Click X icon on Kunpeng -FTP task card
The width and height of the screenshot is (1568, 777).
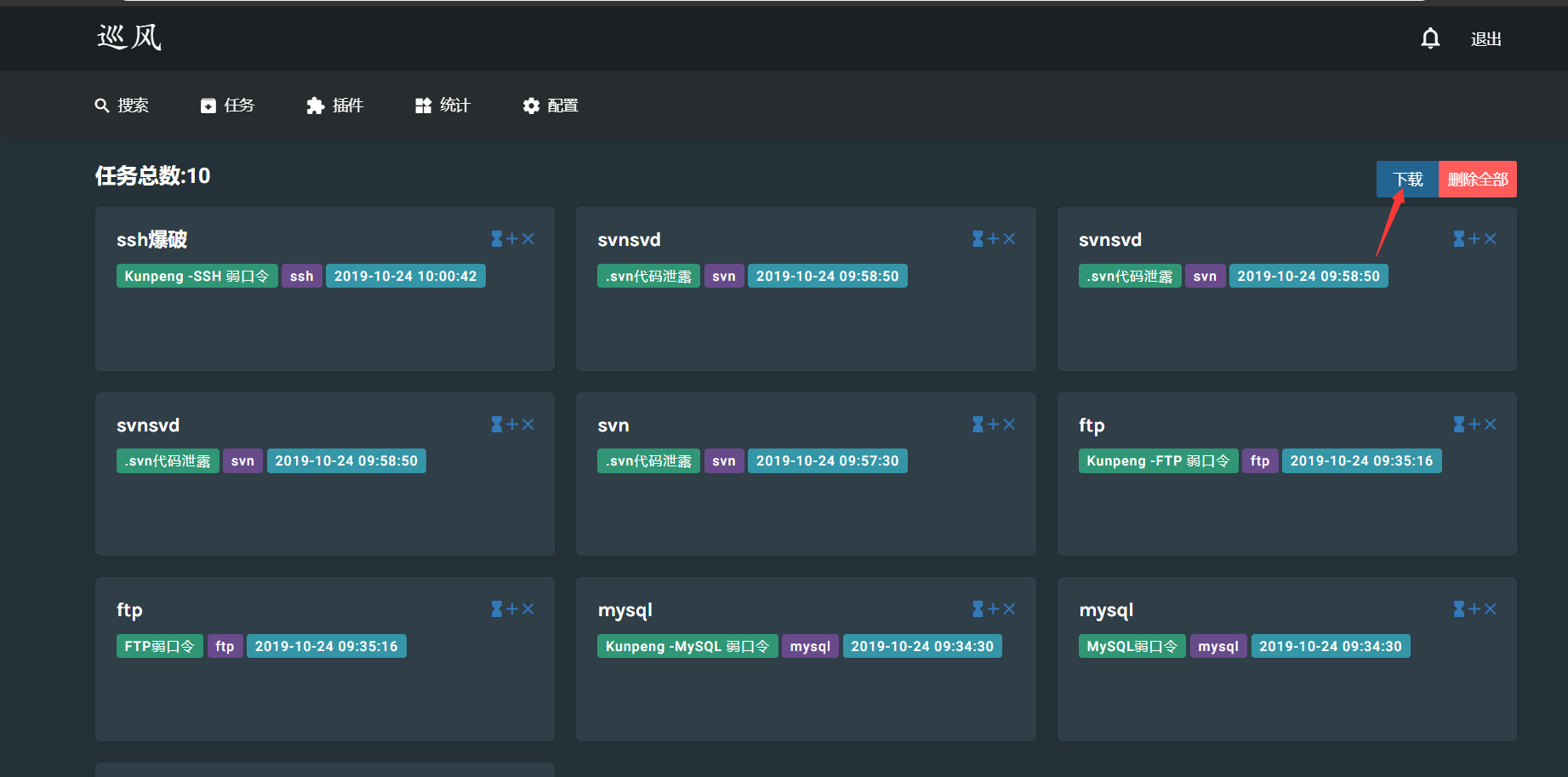[1491, 425]
